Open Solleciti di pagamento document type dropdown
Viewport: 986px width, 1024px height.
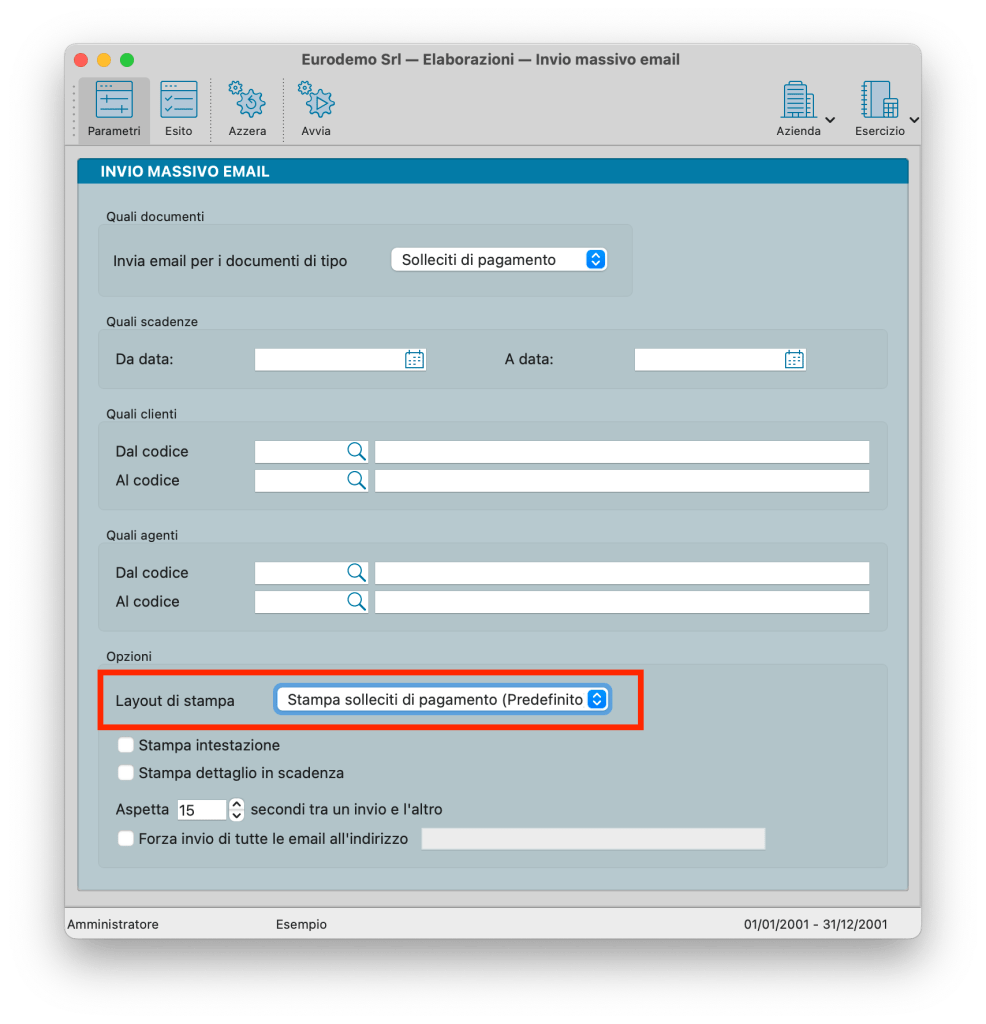498,260
